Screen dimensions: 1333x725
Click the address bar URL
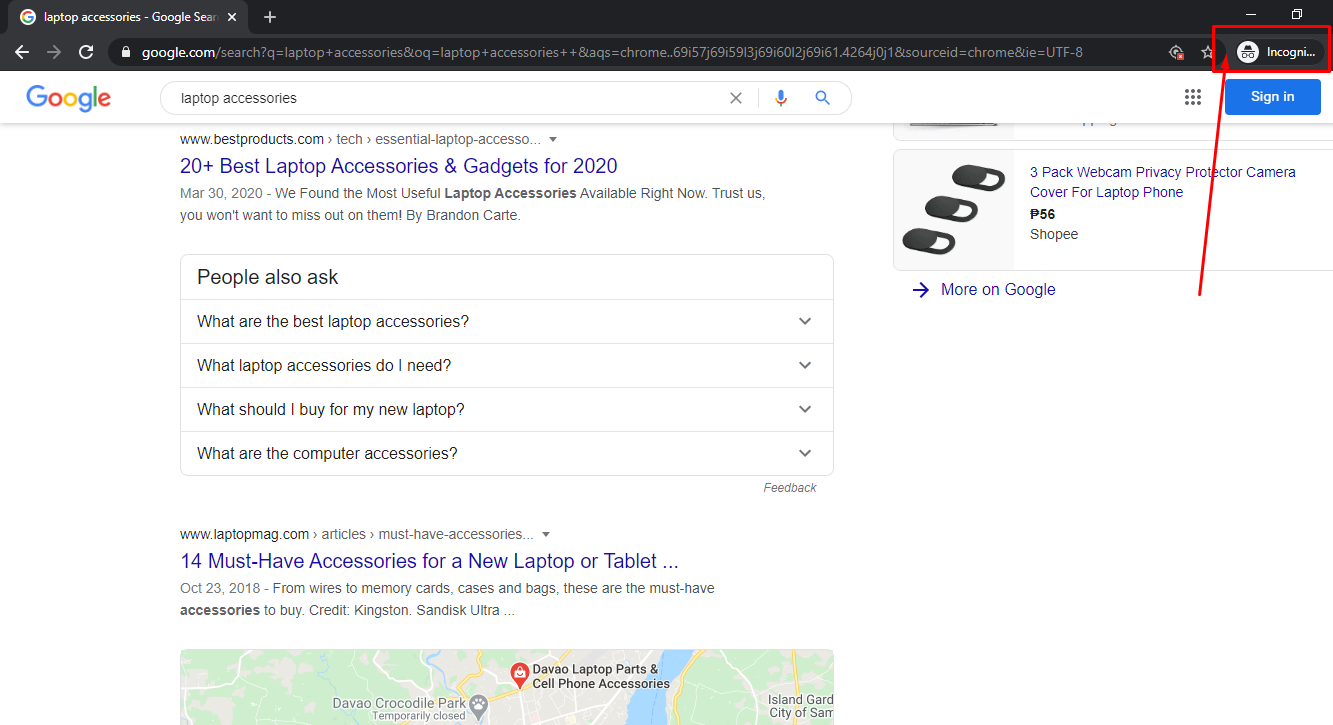[611, 52]
